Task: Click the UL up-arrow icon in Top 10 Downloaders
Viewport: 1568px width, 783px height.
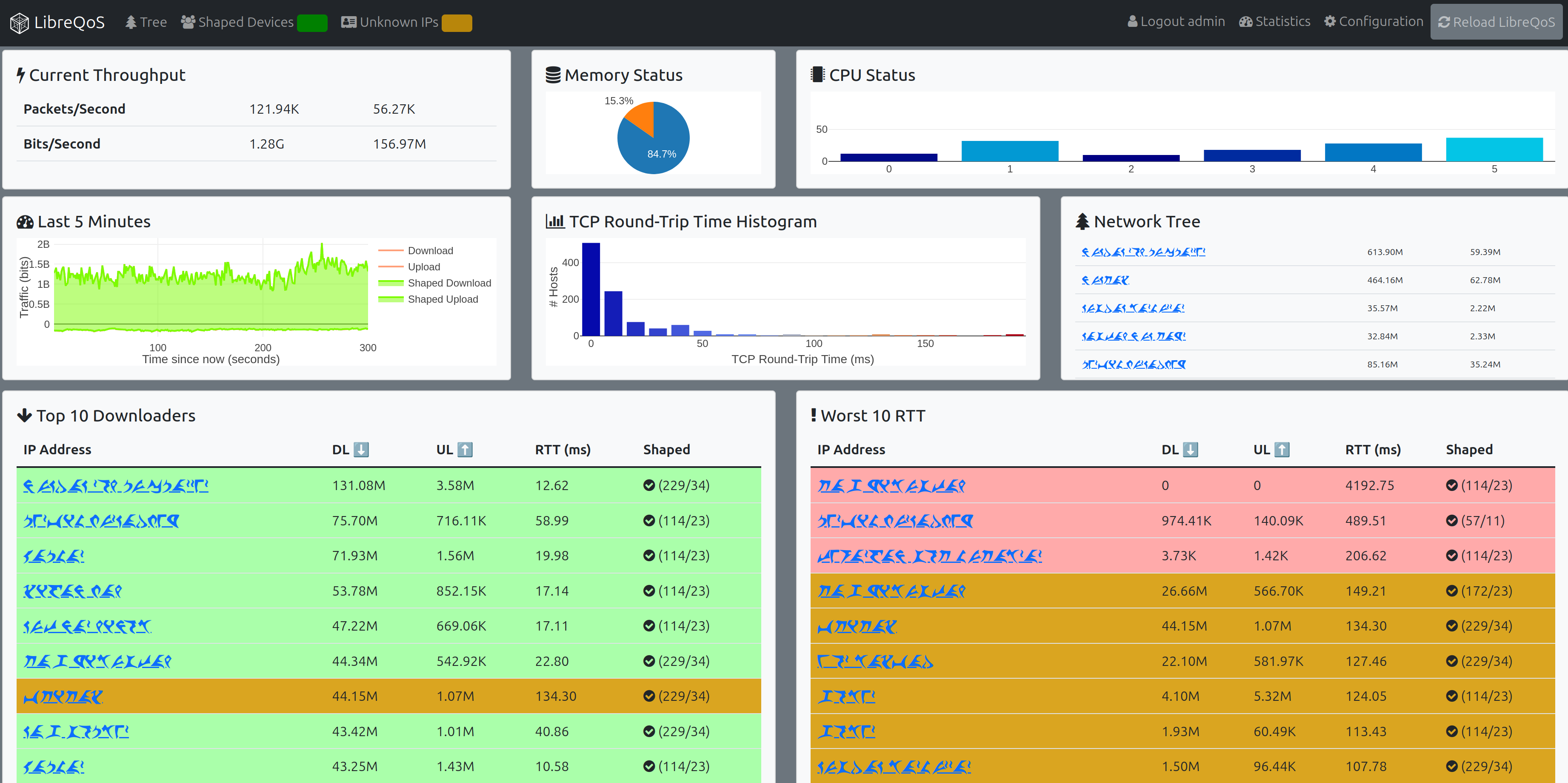Action: 464,449
